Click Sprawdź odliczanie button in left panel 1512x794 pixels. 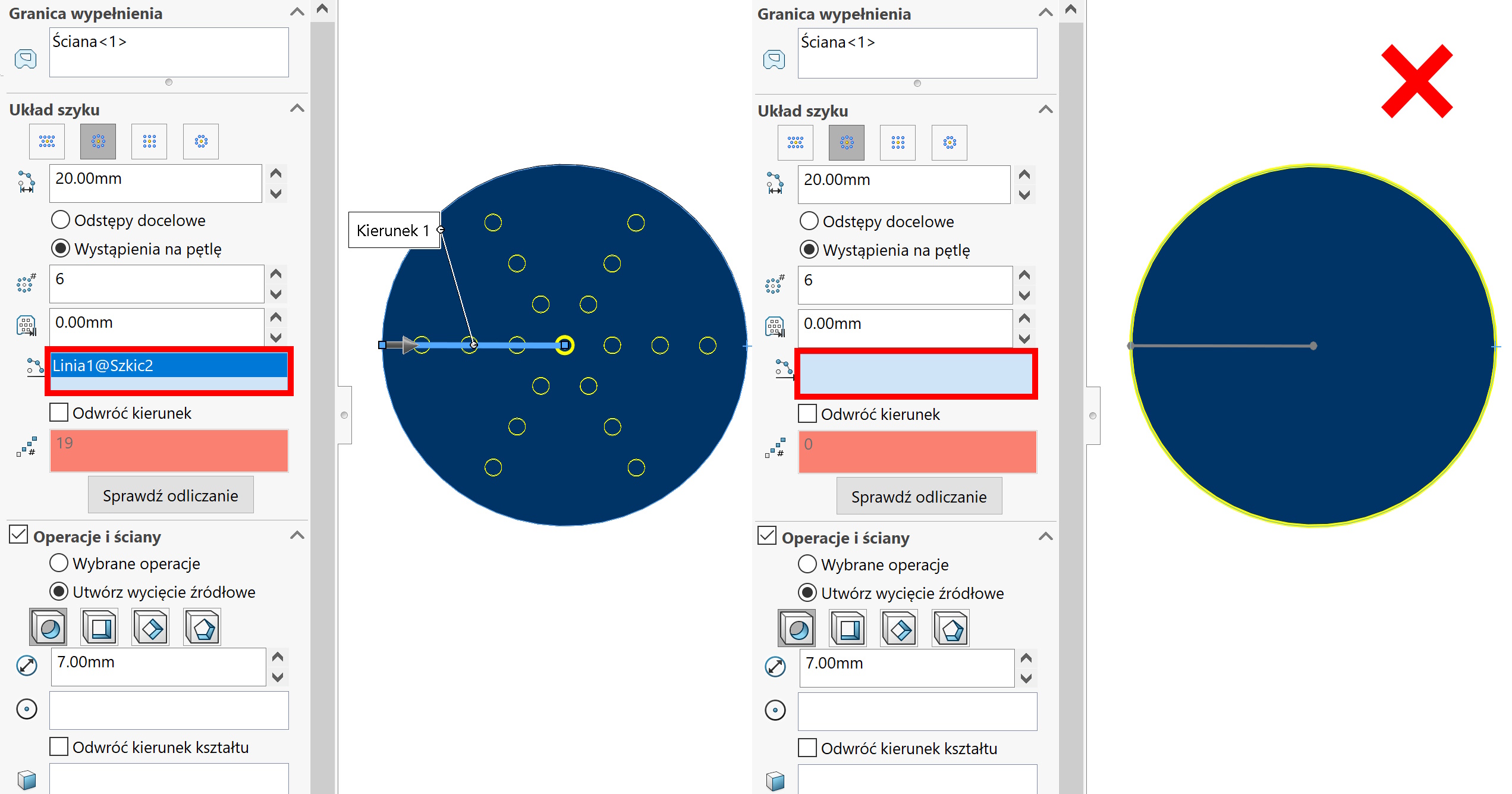(x=171, y=495)
